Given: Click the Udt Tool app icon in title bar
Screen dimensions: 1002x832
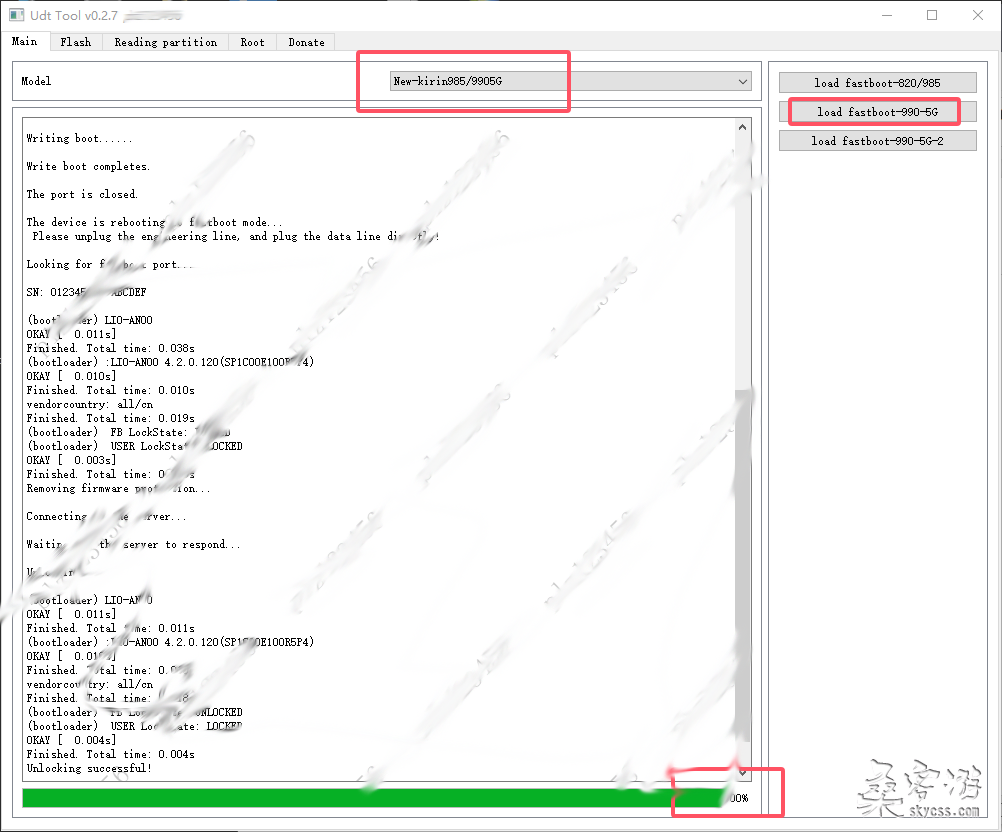Looking at the screenshot, I should [17, 16].
